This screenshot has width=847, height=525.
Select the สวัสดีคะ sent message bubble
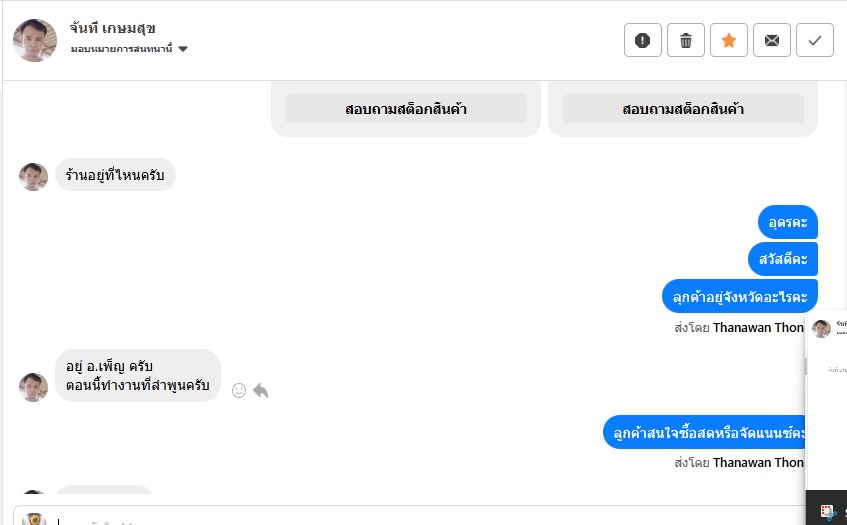point(783,259)
